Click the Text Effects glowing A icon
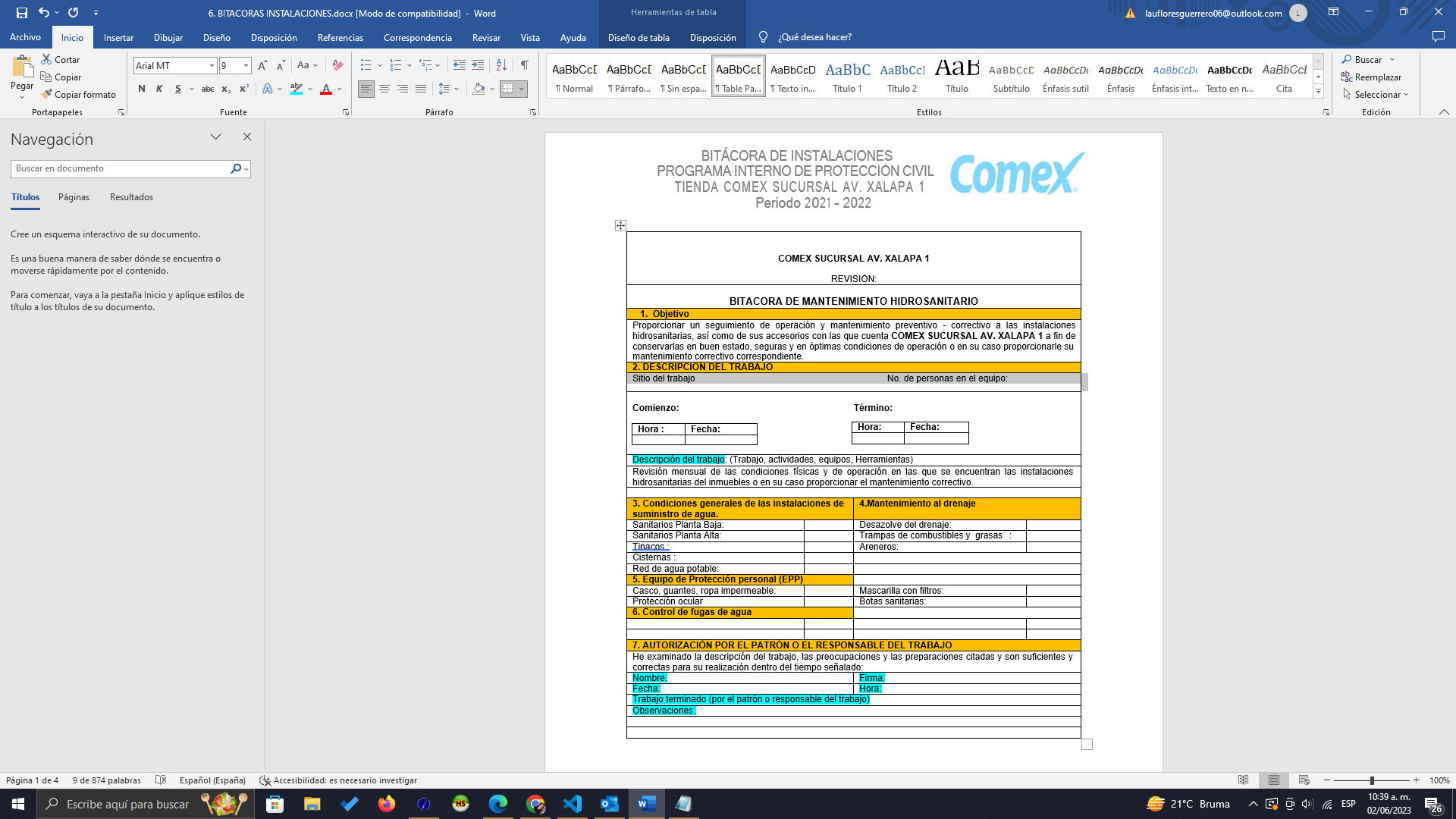This screenshot has height=819, width=1456. tap(268, 89)
